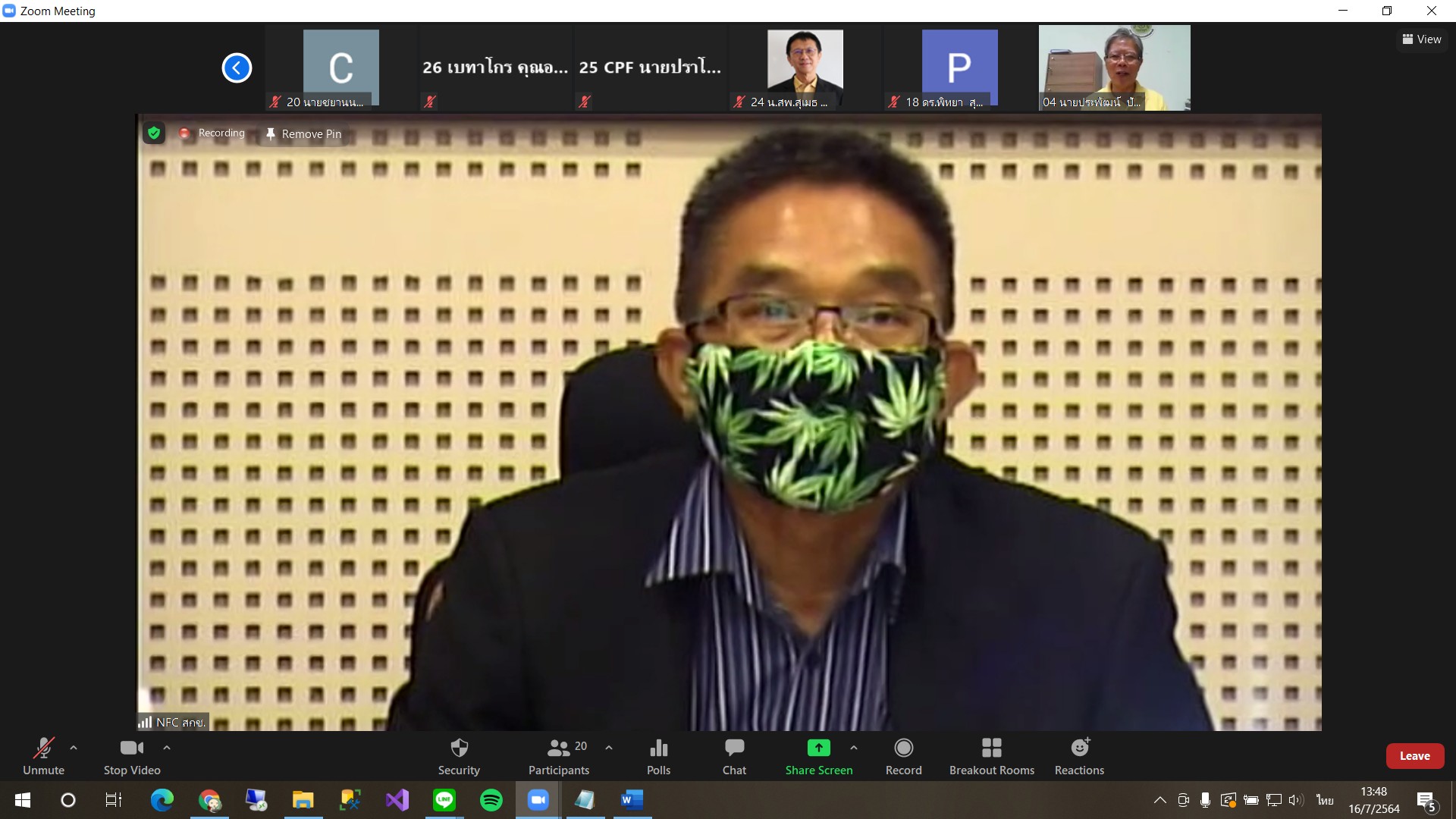Expand video options arrow next to Stop Video
The width and height of the screenshot is (1456, 819).
[x=167, y=748]
